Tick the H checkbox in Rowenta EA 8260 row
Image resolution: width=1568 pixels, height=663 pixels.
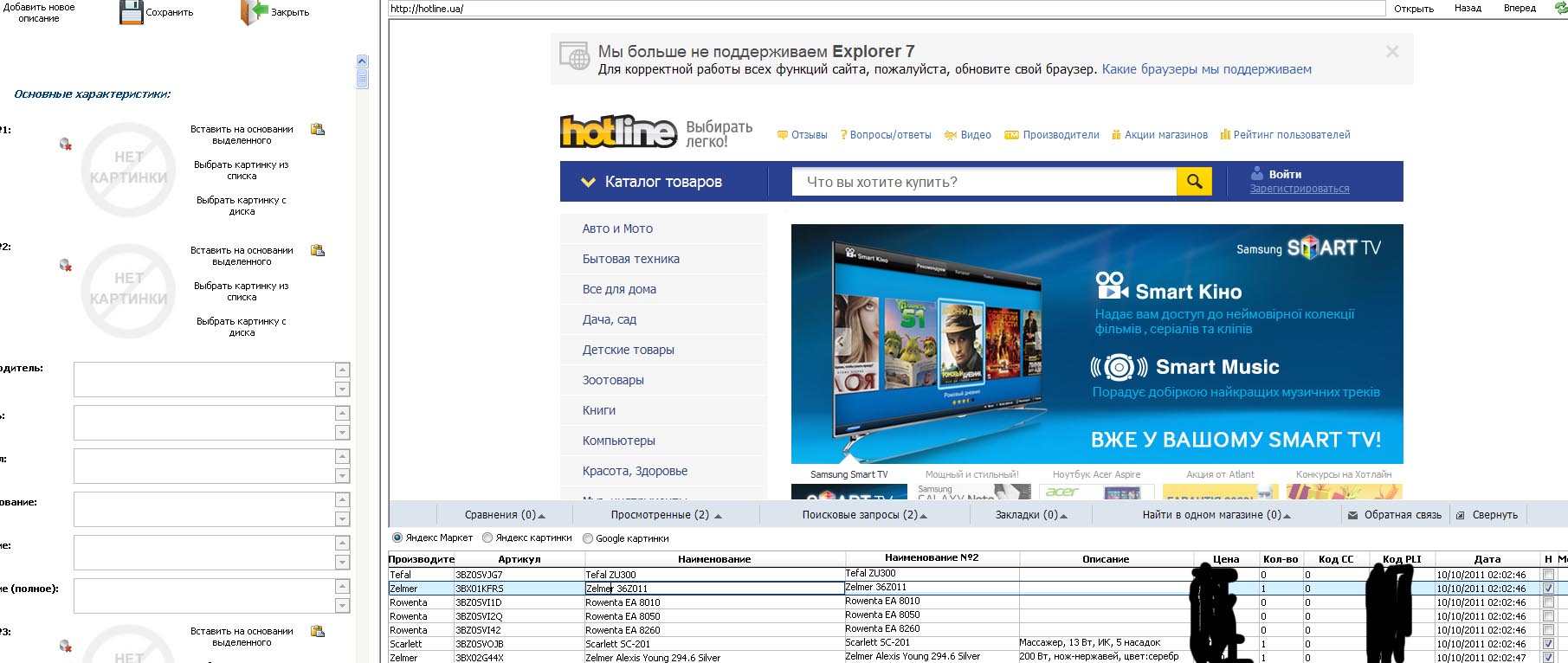click(1548, 630)
